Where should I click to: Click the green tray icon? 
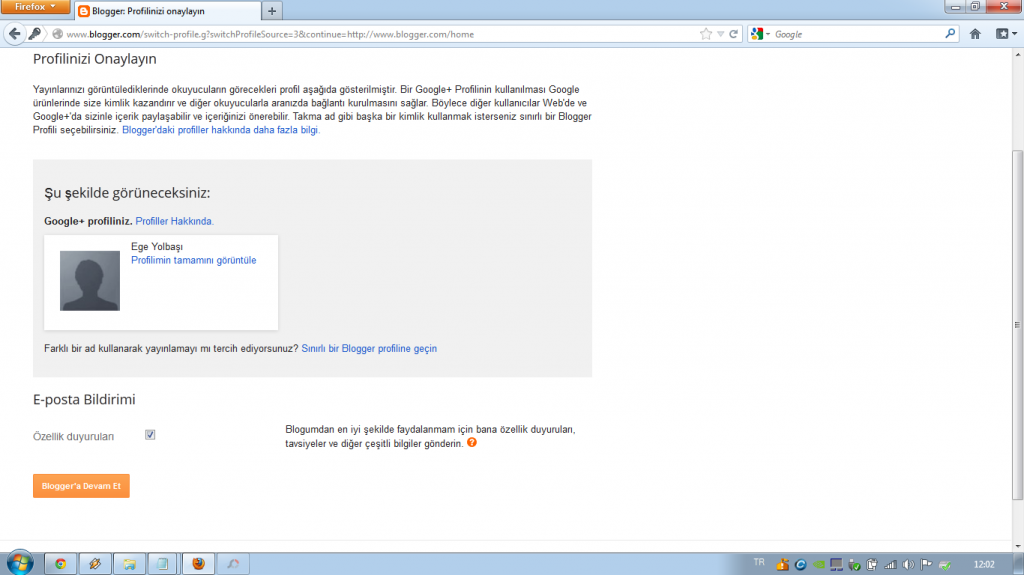[x=818, y=565]
